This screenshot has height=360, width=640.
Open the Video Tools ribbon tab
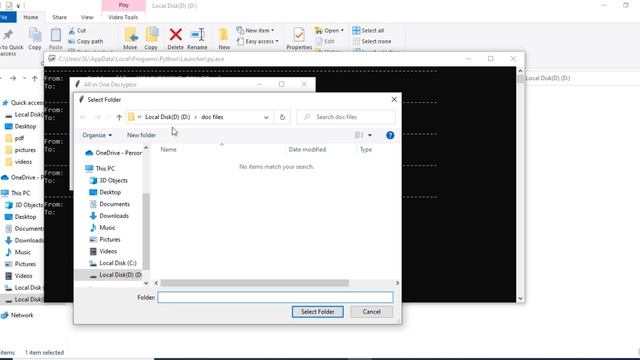[x=123, y=17]
